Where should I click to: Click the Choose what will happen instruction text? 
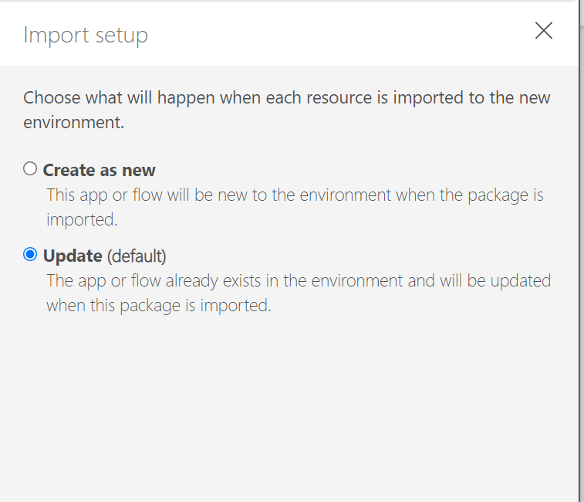(287, 110)
